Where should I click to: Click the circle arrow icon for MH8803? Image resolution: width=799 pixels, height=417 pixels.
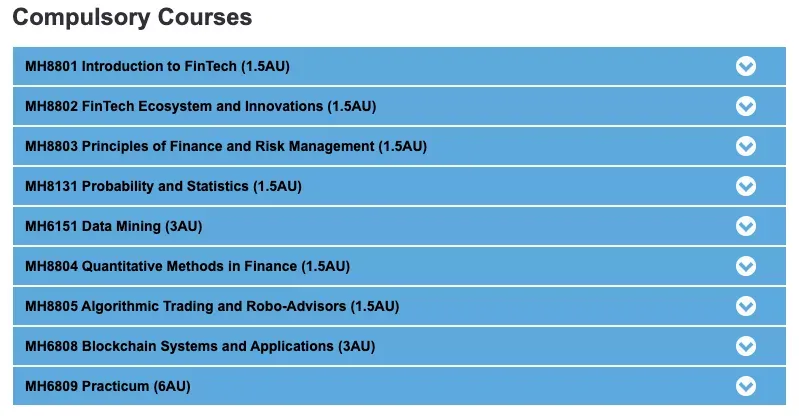click(745, 146)
